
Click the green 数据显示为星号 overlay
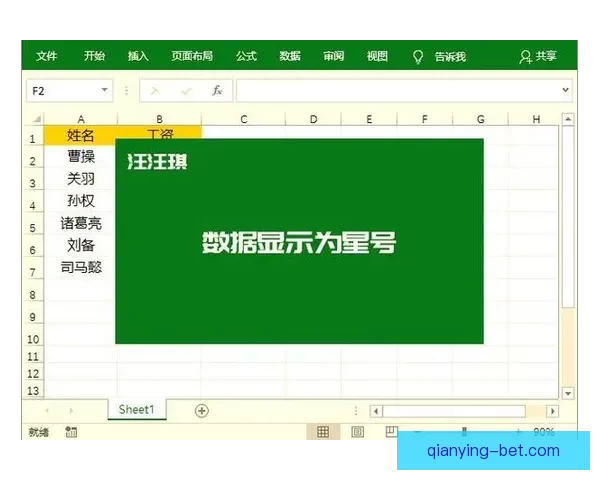click(x=299, y=242)
